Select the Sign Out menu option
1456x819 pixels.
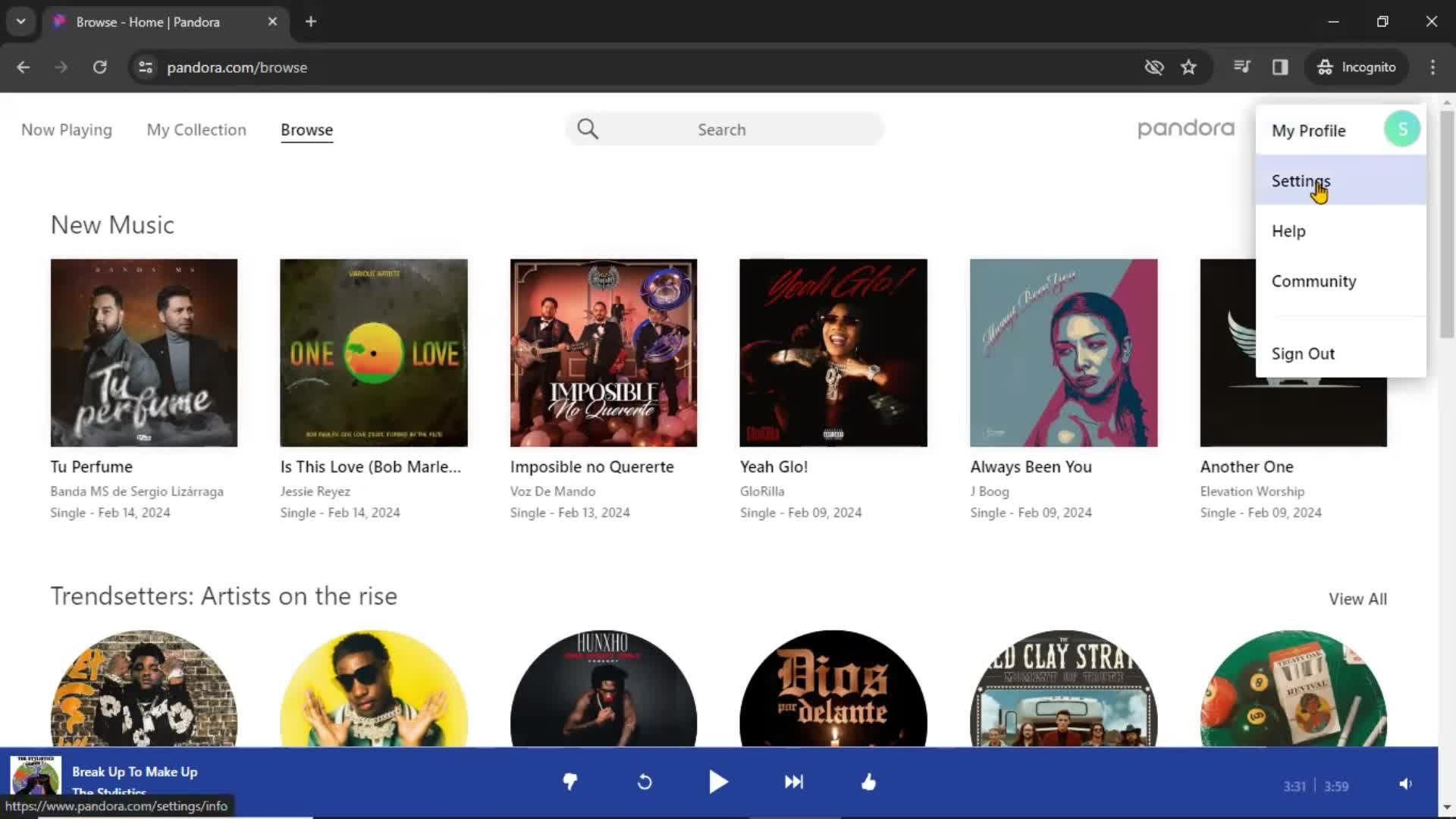tap(1303, 353)
